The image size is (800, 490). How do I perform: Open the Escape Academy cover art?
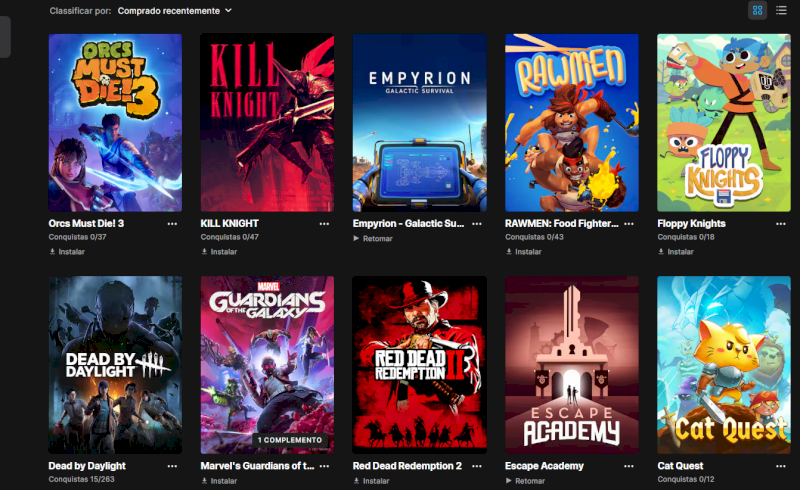pyautogui.click(x=572, y=365)
